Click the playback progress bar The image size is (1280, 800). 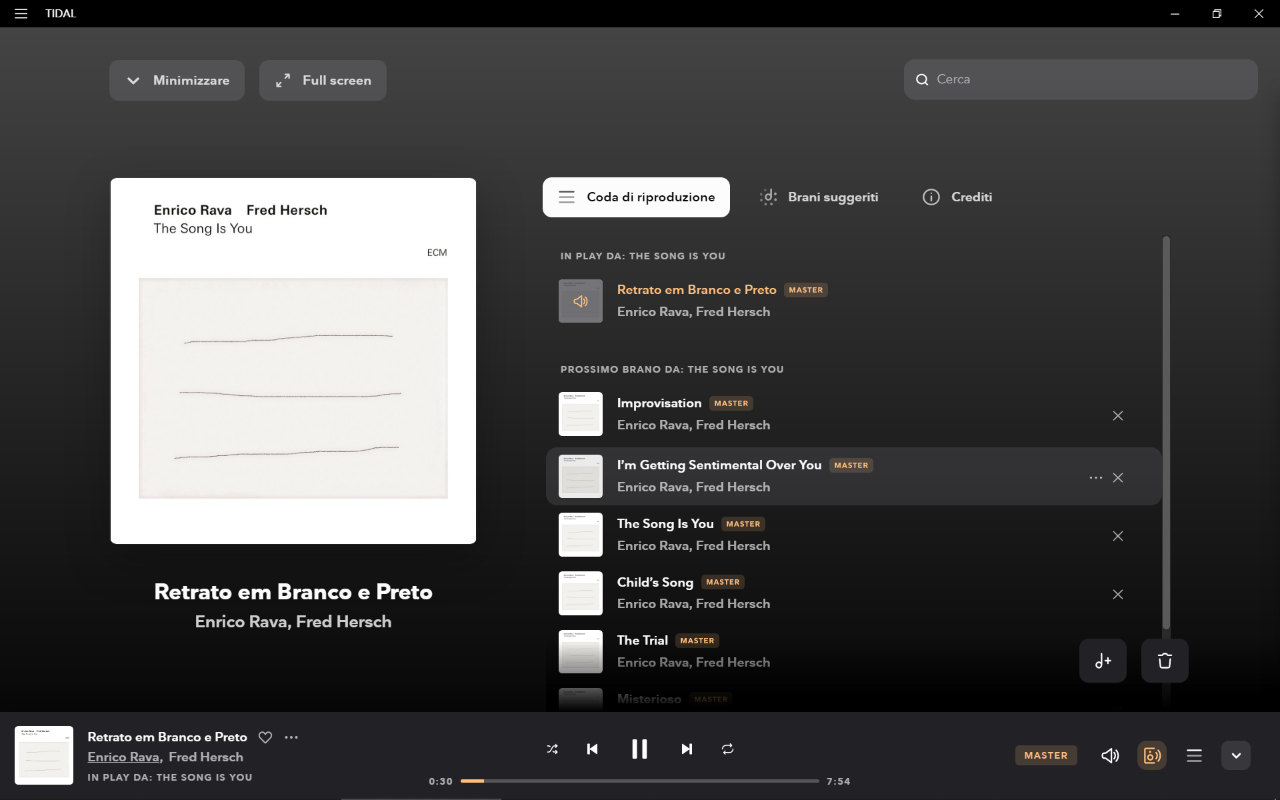click(x=640, y=781)
